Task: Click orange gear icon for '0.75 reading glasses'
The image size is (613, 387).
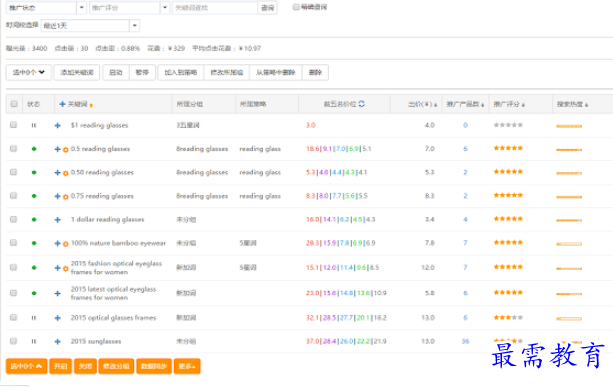Action: tap(66, 196)
